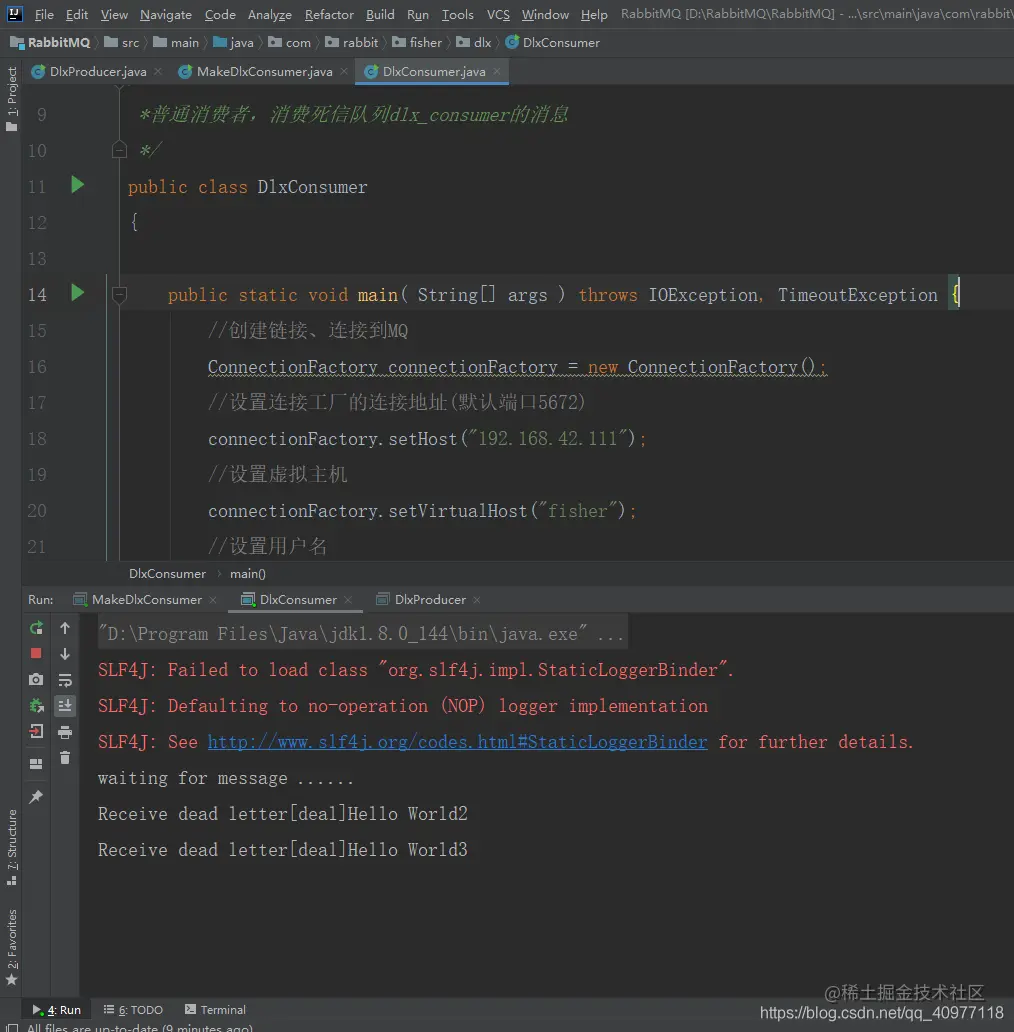This screenshot has height=1032, width=1014.
Task: Toggle soft-wrap in console output
Action: coord(64,680)
